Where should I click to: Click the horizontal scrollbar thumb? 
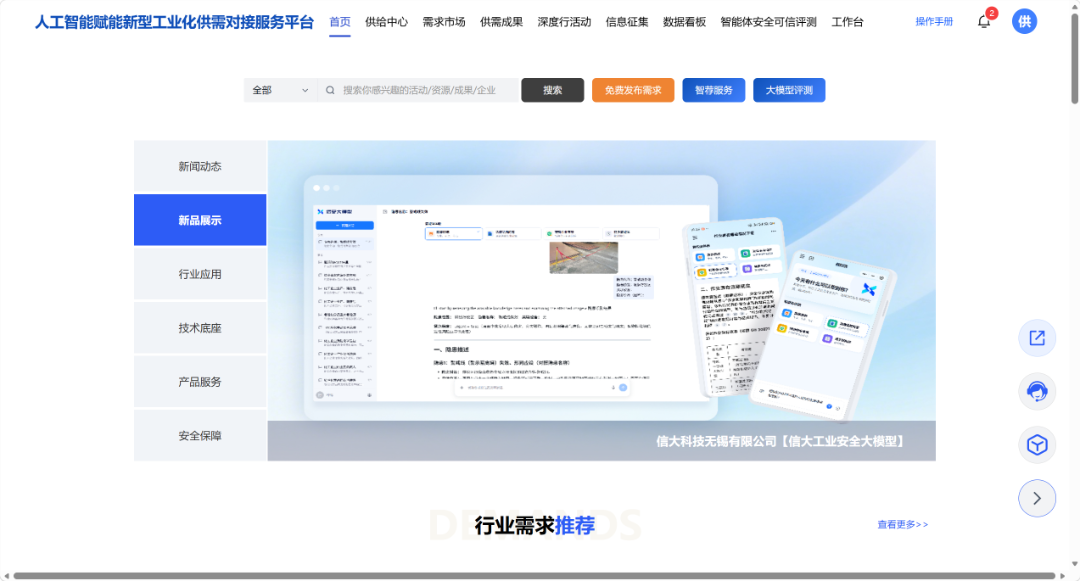[x=534, y=575]
